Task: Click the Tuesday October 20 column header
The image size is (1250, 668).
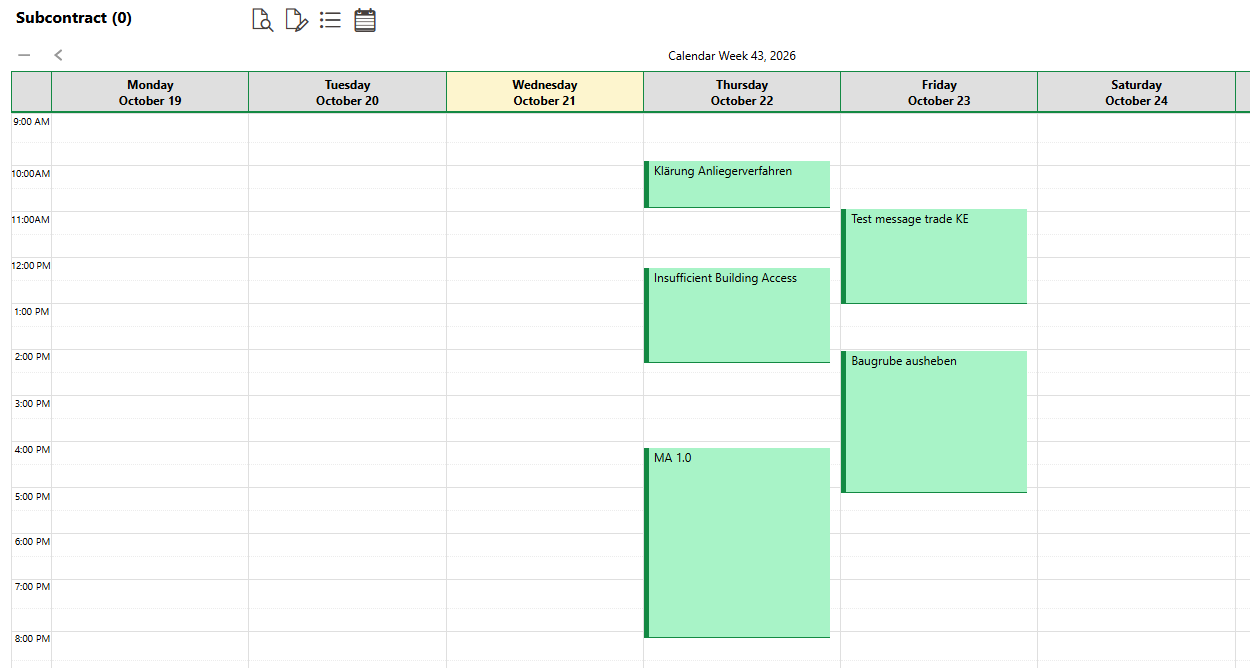Action: coord(347,92)
